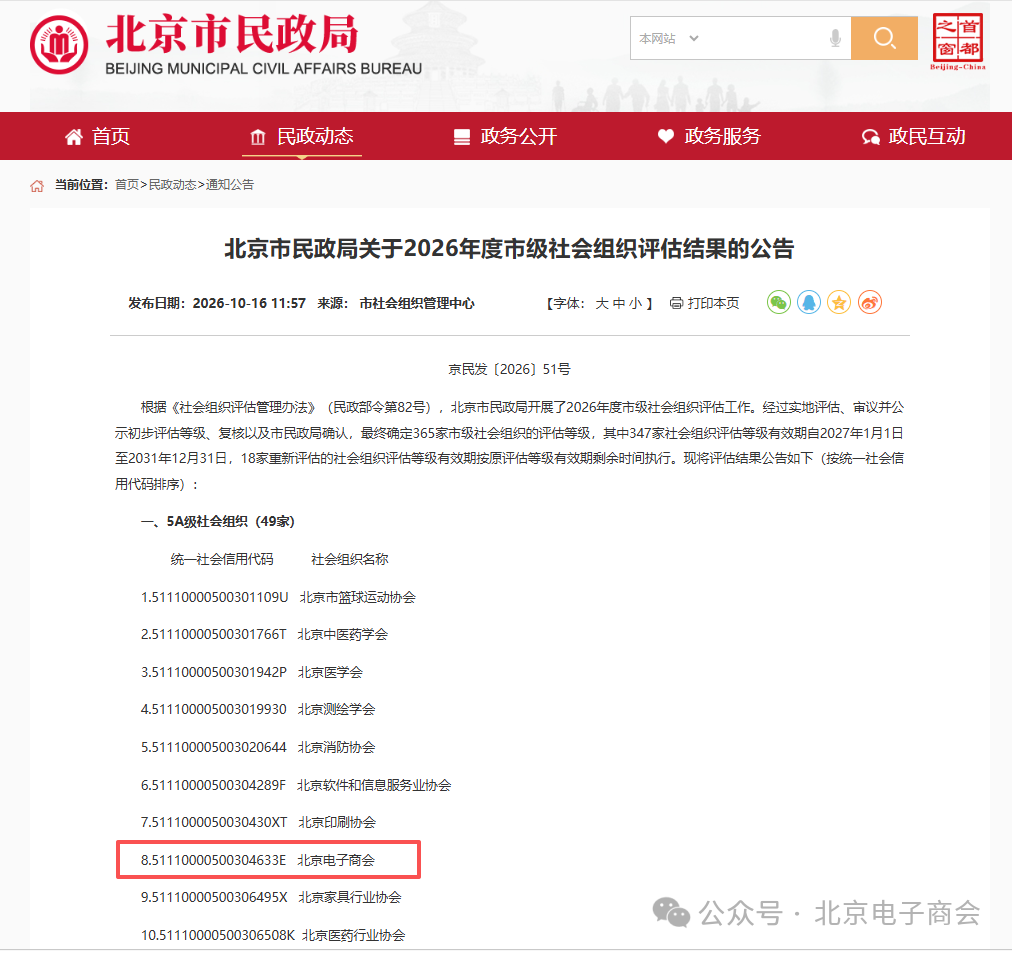Viewport: 1012px width, 953px height.
Task: Click 民政动态 in the breadcrumb trail
Action: [172, 185]
